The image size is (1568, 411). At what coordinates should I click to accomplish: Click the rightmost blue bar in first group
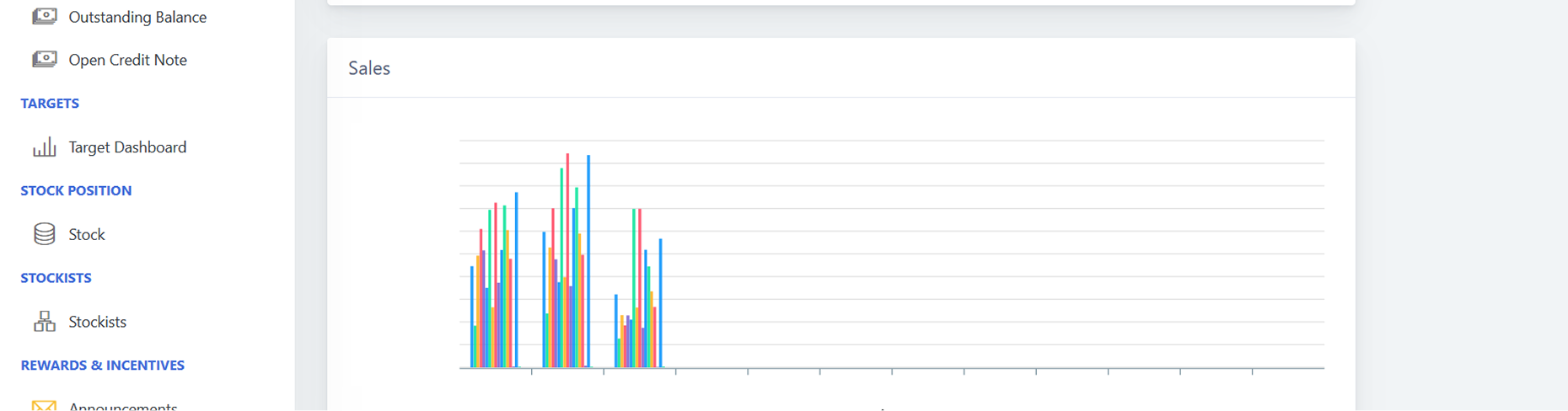pyautogui.click(x=516, y=278)
